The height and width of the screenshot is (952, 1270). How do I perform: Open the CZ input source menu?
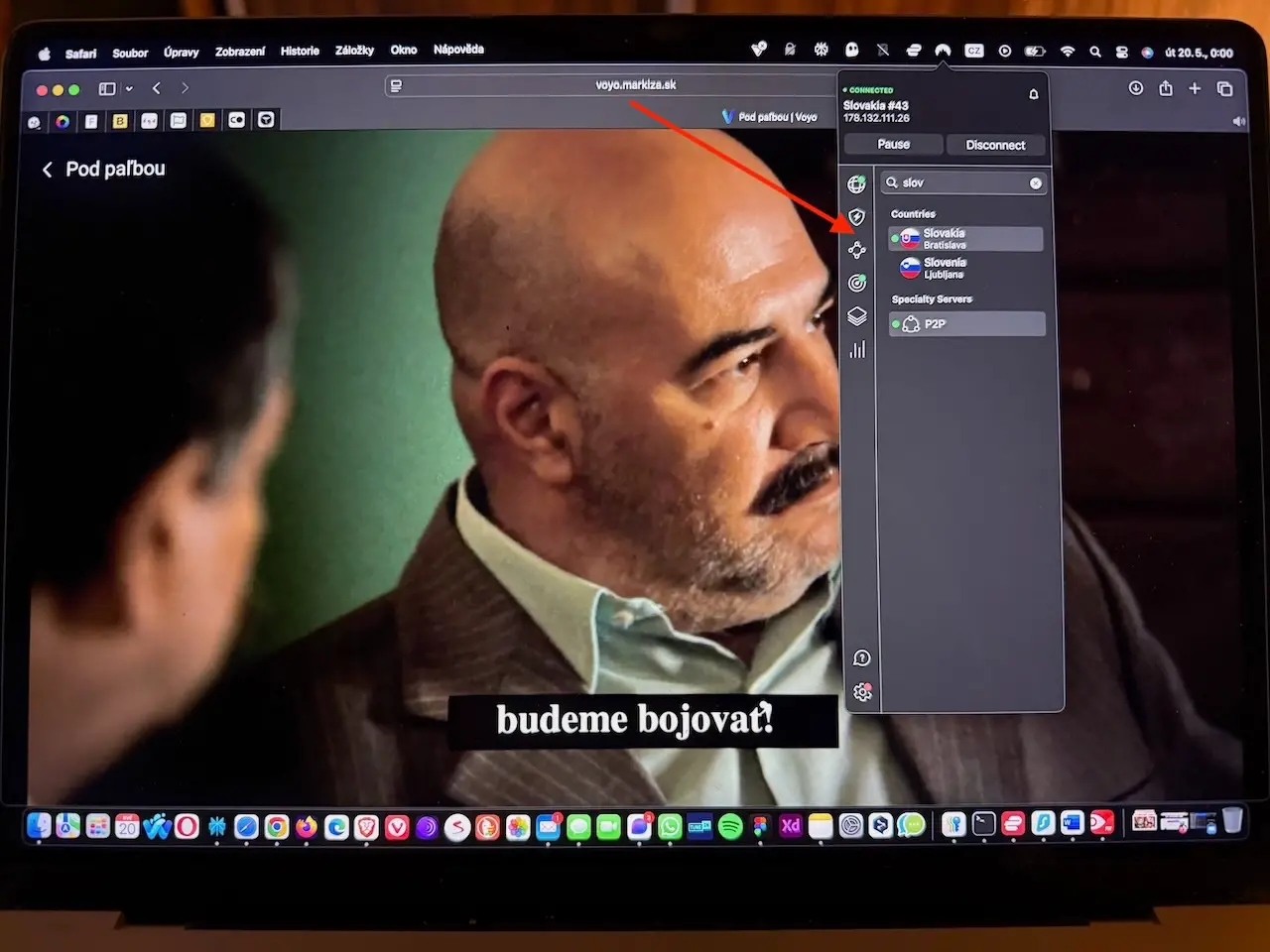(974, 51)
